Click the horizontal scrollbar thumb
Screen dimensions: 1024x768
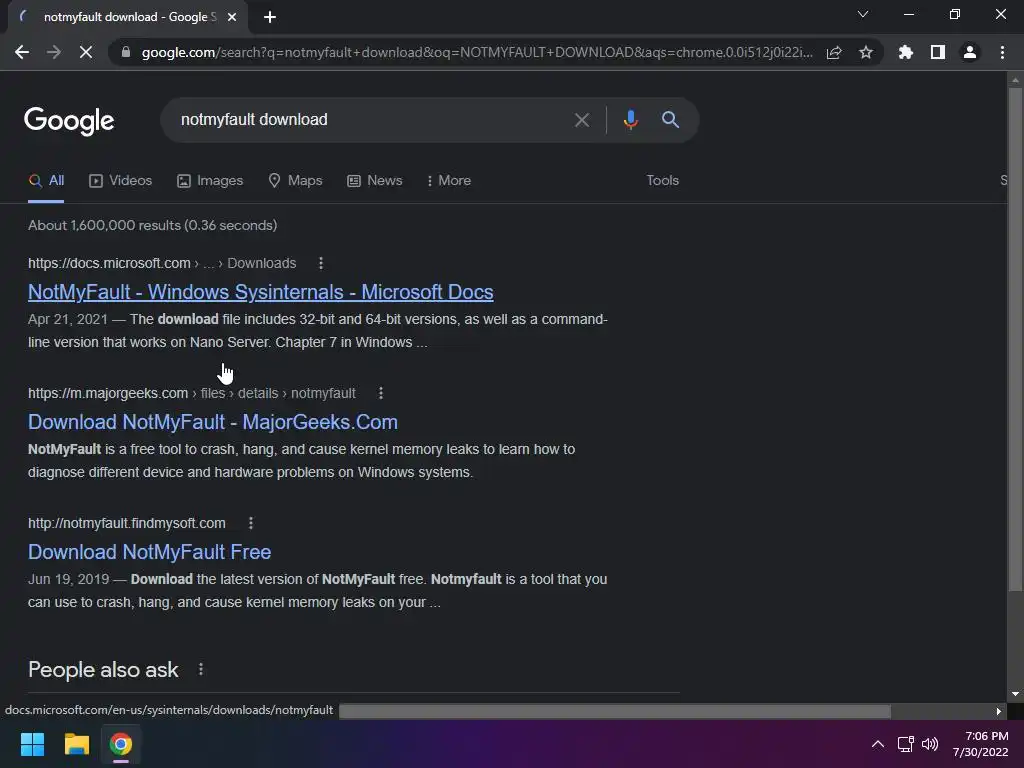pos(615,711)
